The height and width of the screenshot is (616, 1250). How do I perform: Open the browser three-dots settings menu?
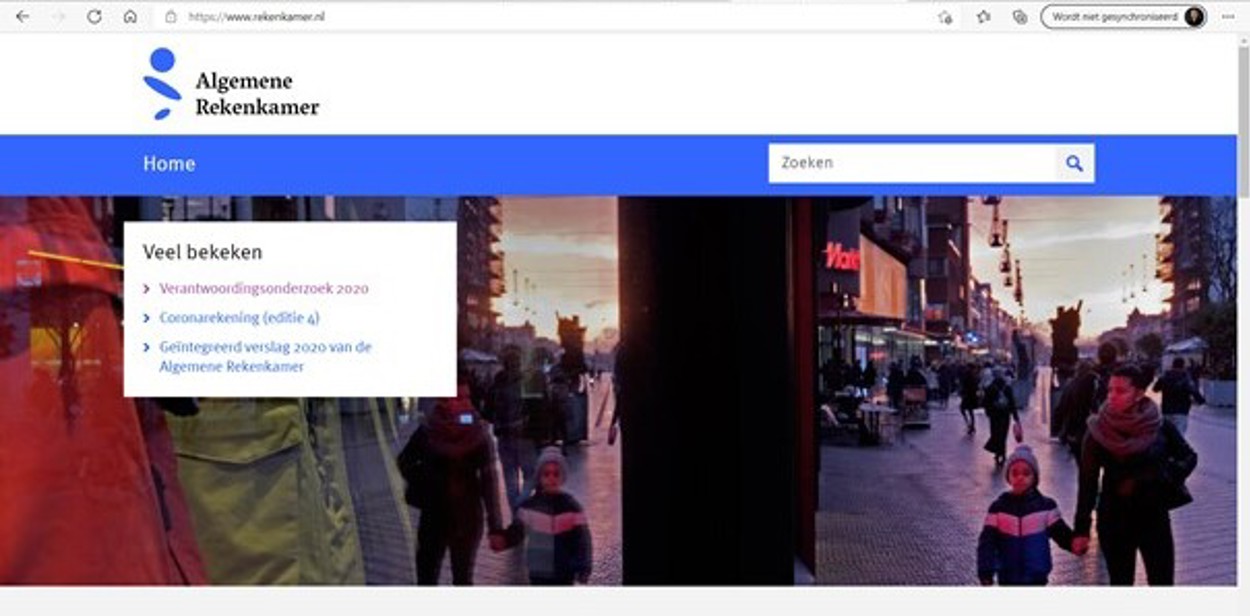tap(1228, 17)
